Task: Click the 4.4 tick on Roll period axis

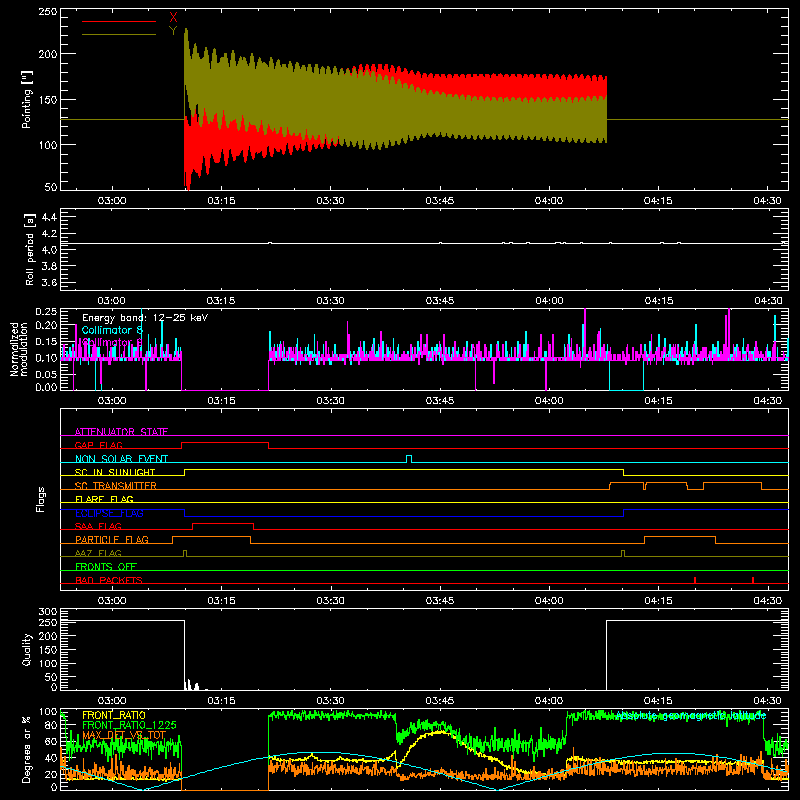Action: click(x=49, y=217)
